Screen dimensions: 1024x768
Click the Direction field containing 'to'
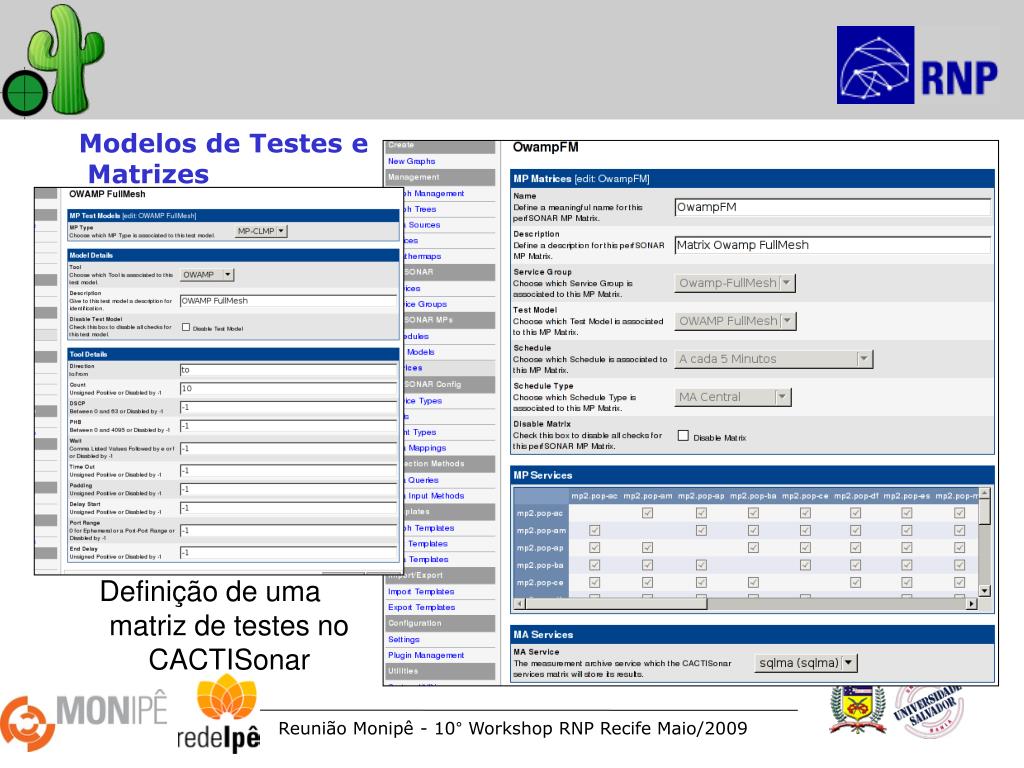[x=289, y=370]
